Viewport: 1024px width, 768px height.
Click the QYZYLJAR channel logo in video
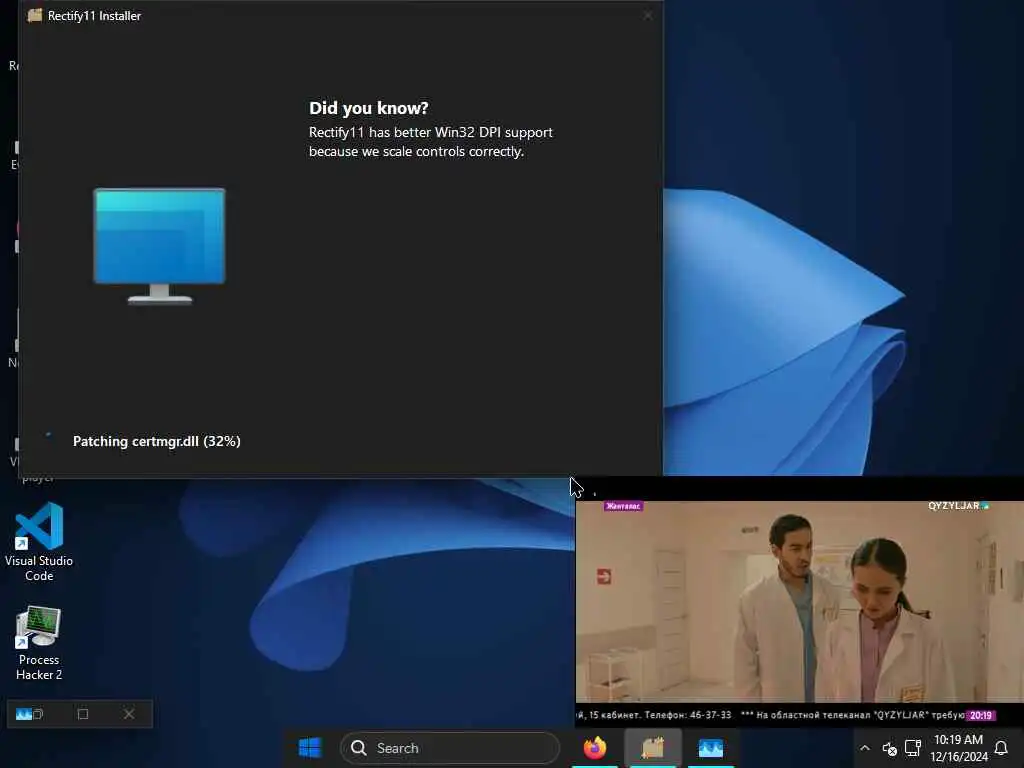pos(958,505)
